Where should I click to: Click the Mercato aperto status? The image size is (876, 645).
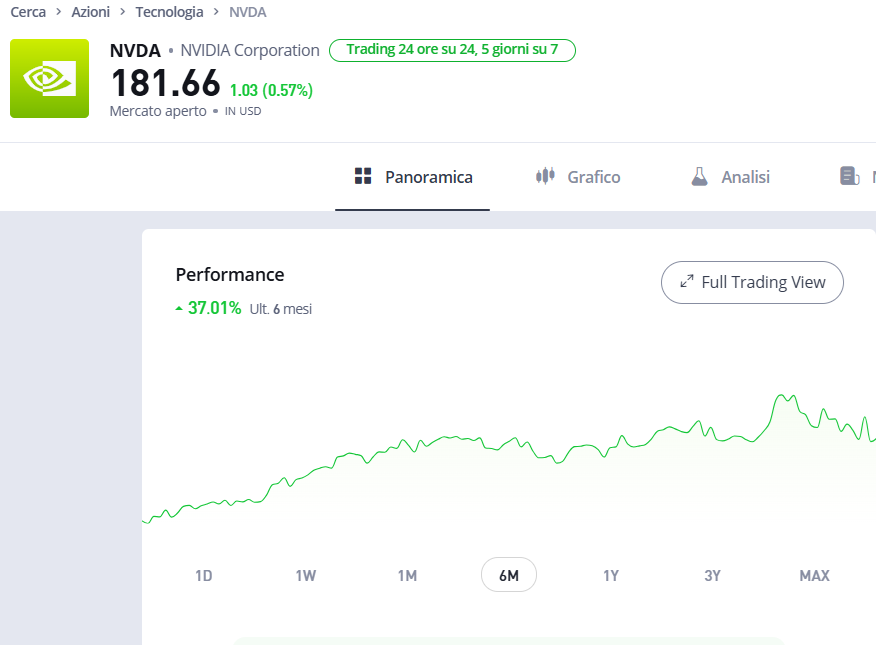(158, 111)
